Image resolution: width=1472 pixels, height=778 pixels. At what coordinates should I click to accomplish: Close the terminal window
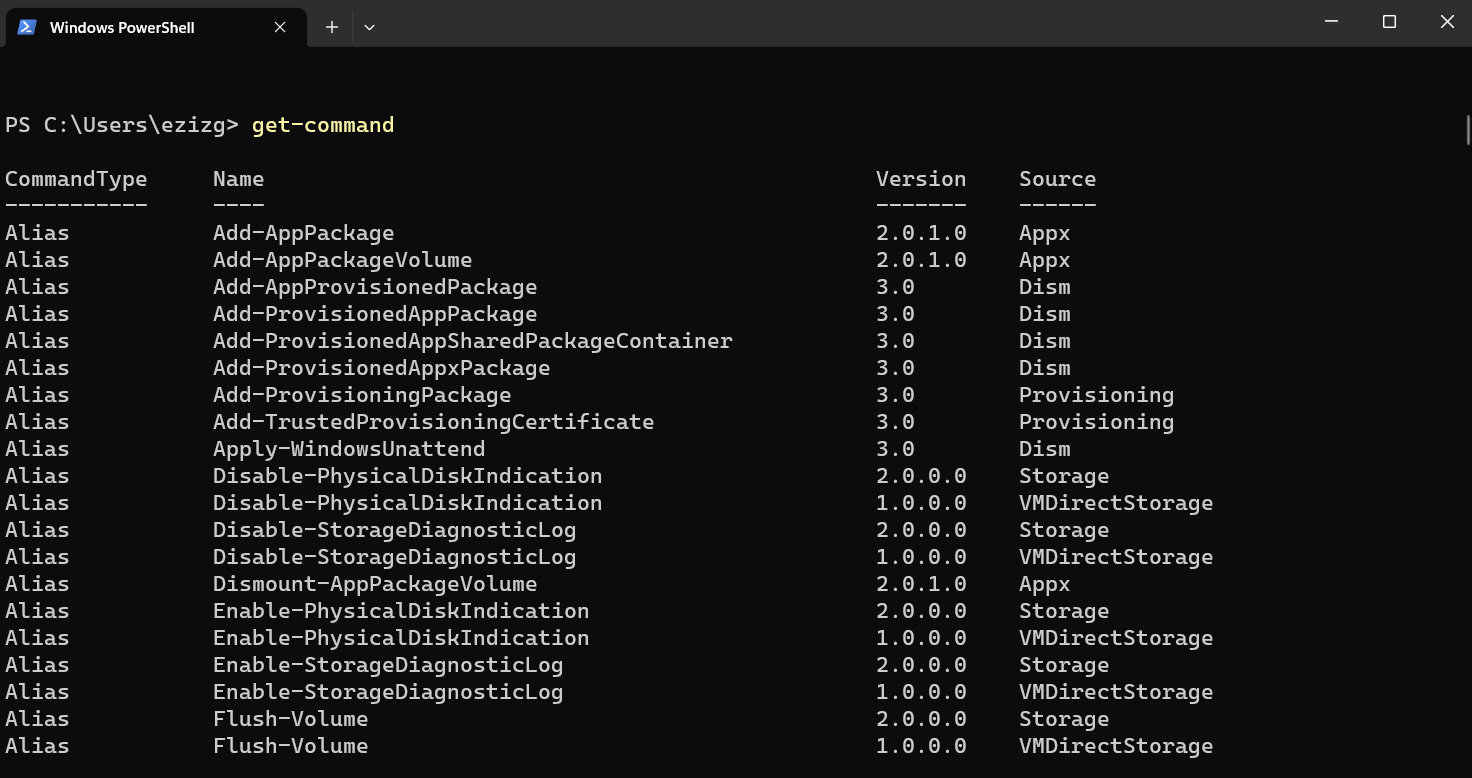(x=1446, y=22)
